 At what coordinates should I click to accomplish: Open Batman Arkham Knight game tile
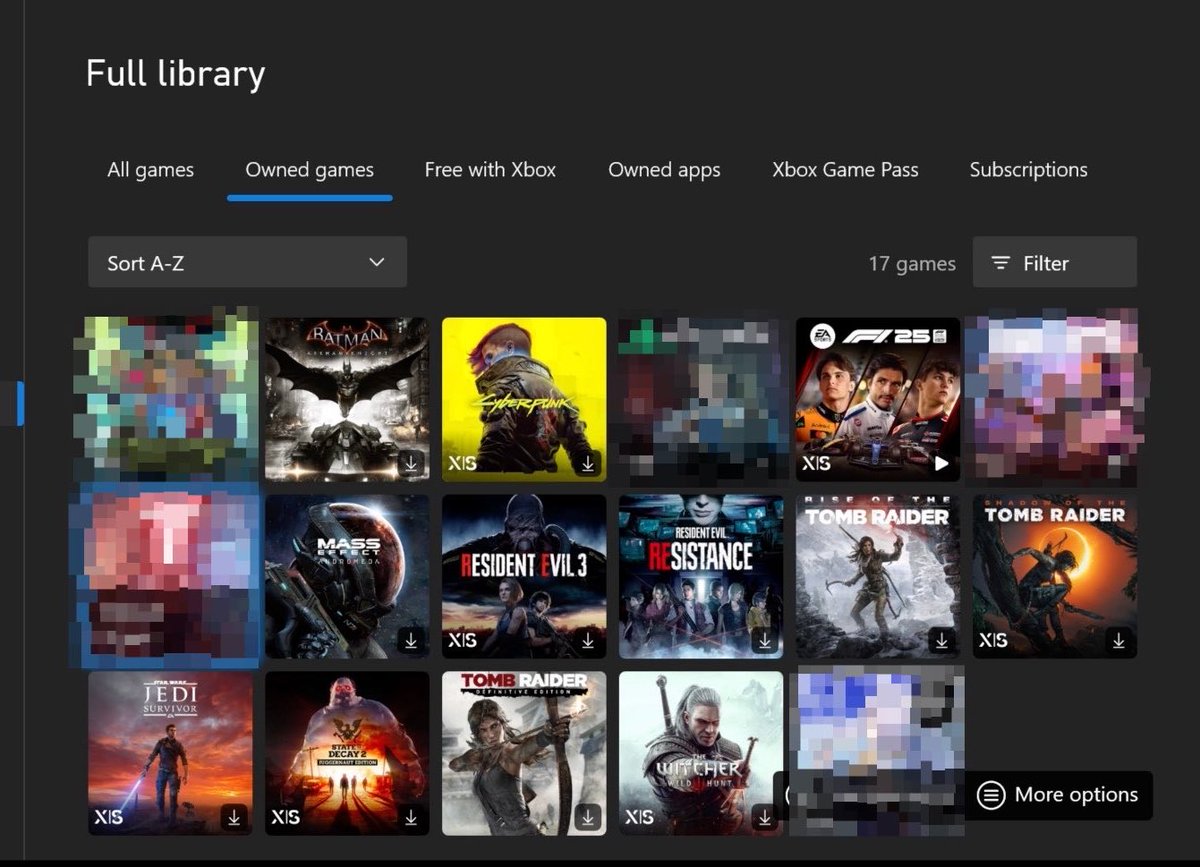coord(347,399)
